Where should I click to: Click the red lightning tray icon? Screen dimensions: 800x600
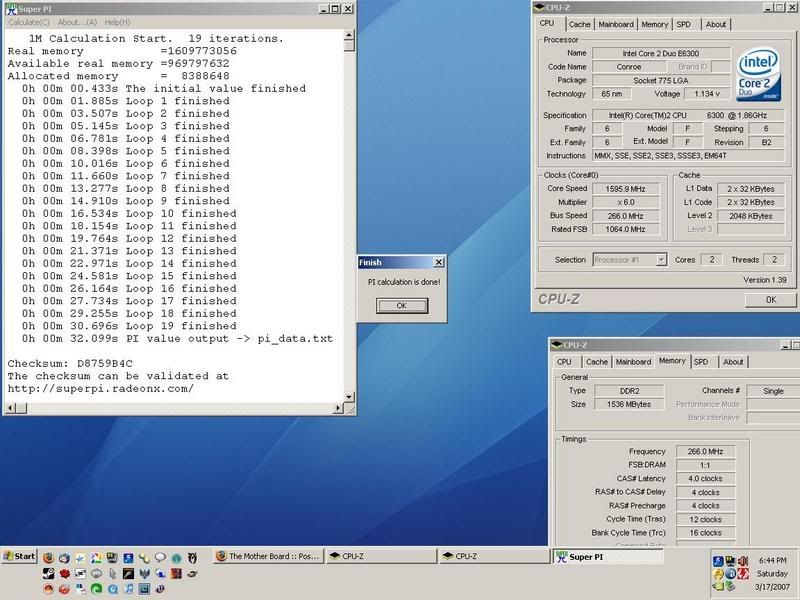pyautogui.click(x=742, y=573)
